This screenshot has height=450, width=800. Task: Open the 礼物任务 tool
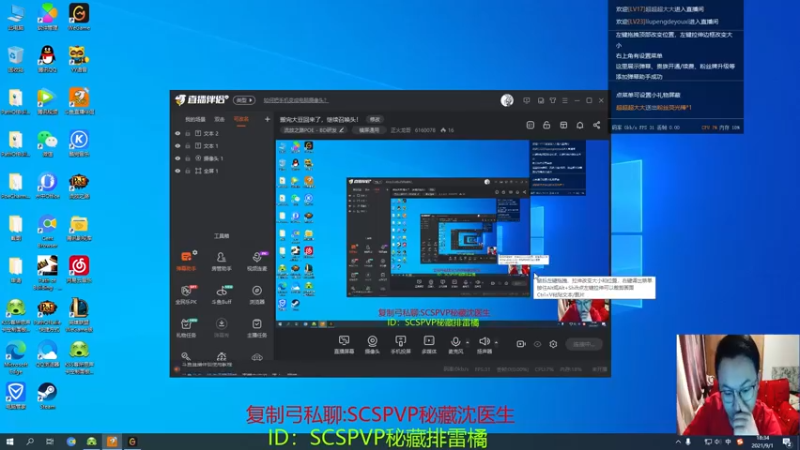pos(186,328)
